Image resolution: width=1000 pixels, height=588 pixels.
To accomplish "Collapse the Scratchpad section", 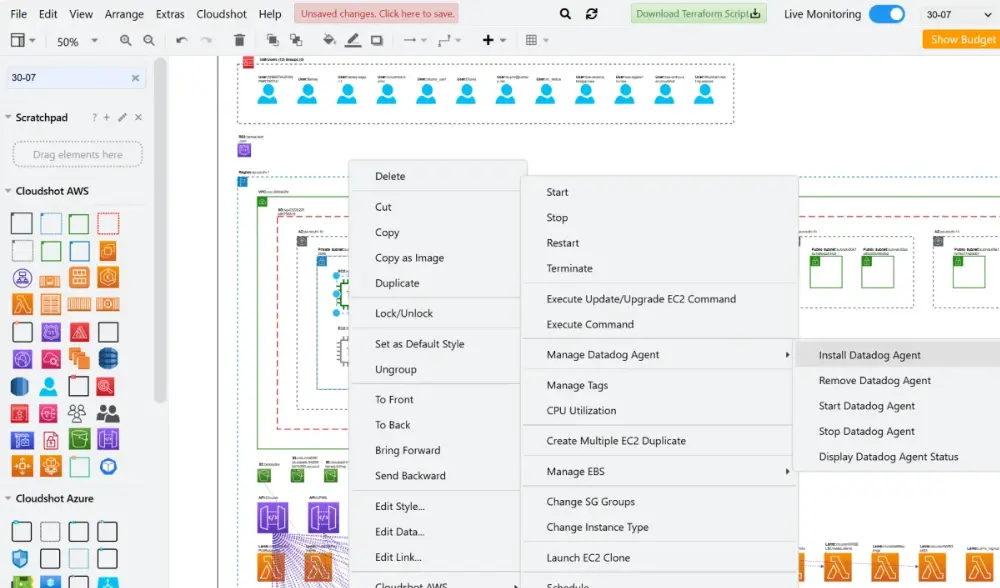I will click(8, 117).
